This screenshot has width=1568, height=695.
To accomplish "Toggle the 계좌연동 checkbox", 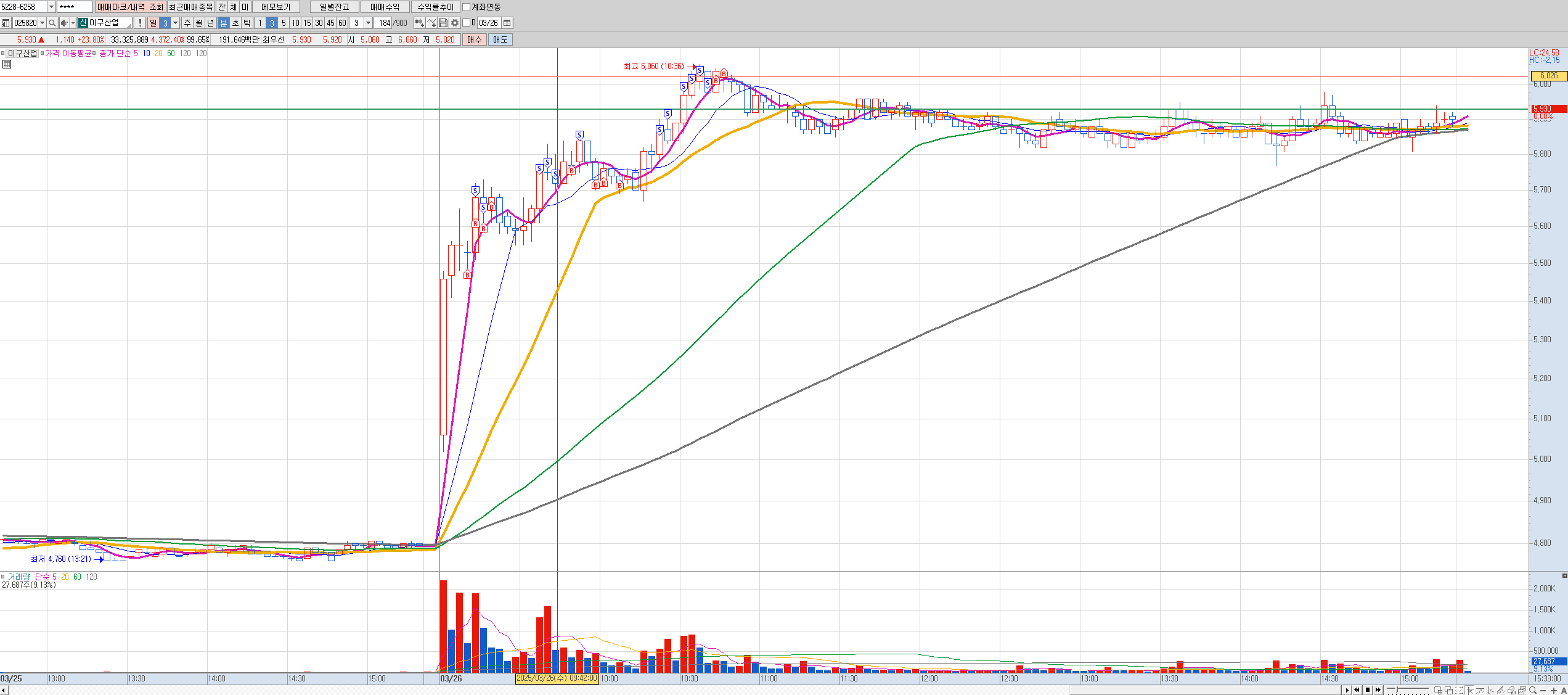I will coord(466,7).
